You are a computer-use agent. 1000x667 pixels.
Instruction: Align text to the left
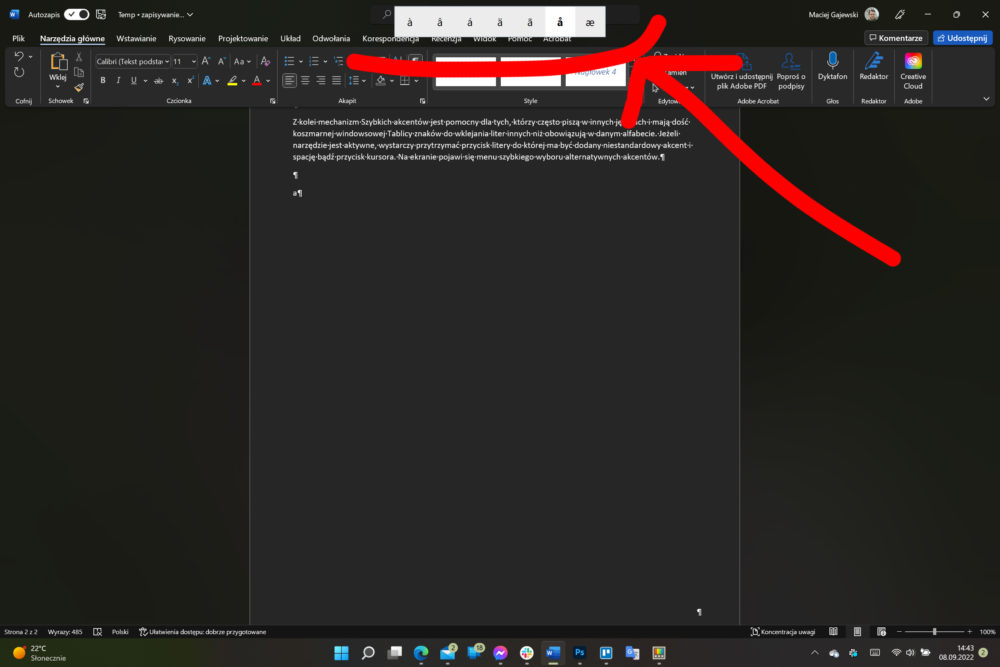coord(290,80)
